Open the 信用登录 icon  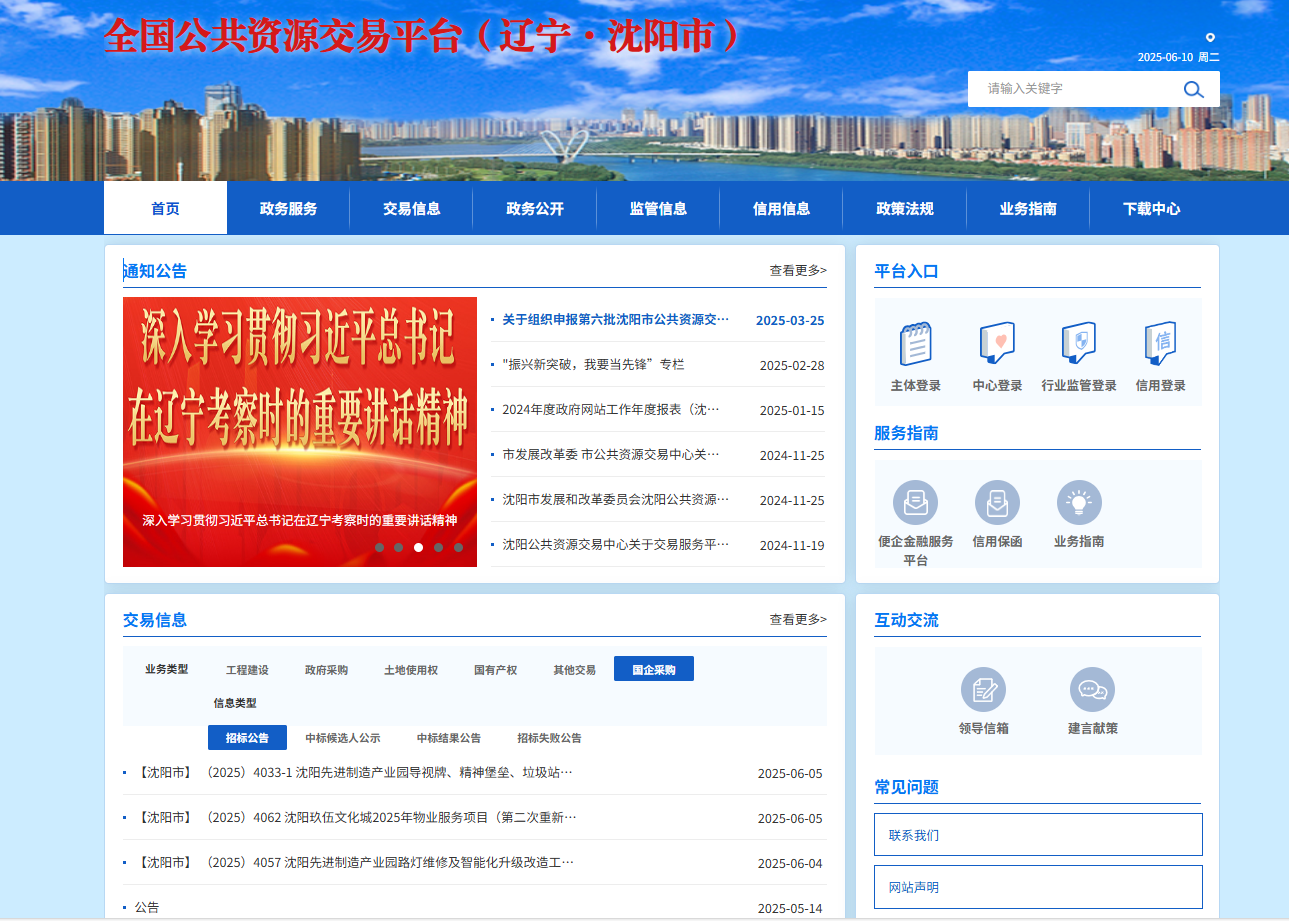(1160, 344)
